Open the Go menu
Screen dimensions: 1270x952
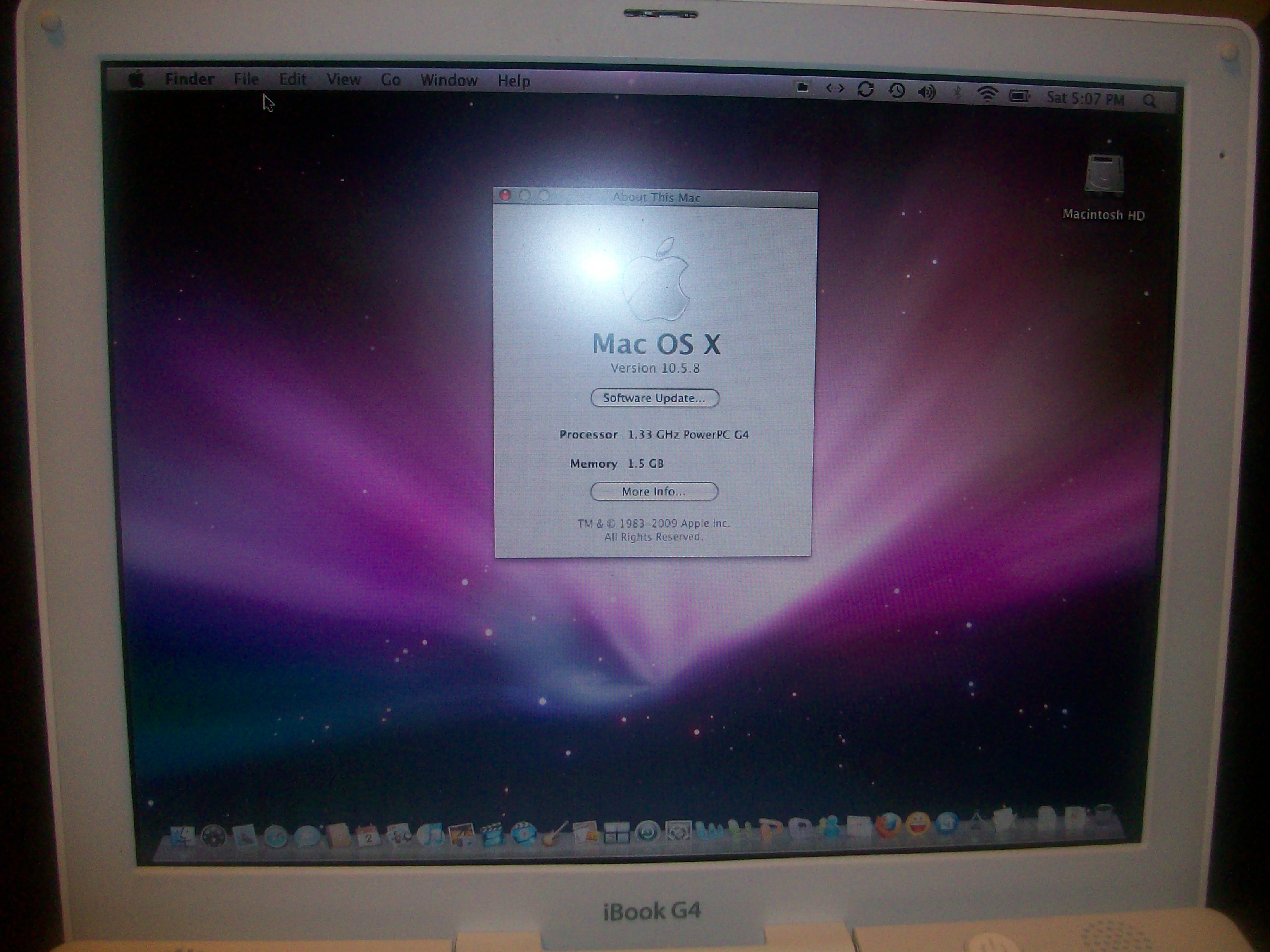pyautogui.click(x=390, y=80)
